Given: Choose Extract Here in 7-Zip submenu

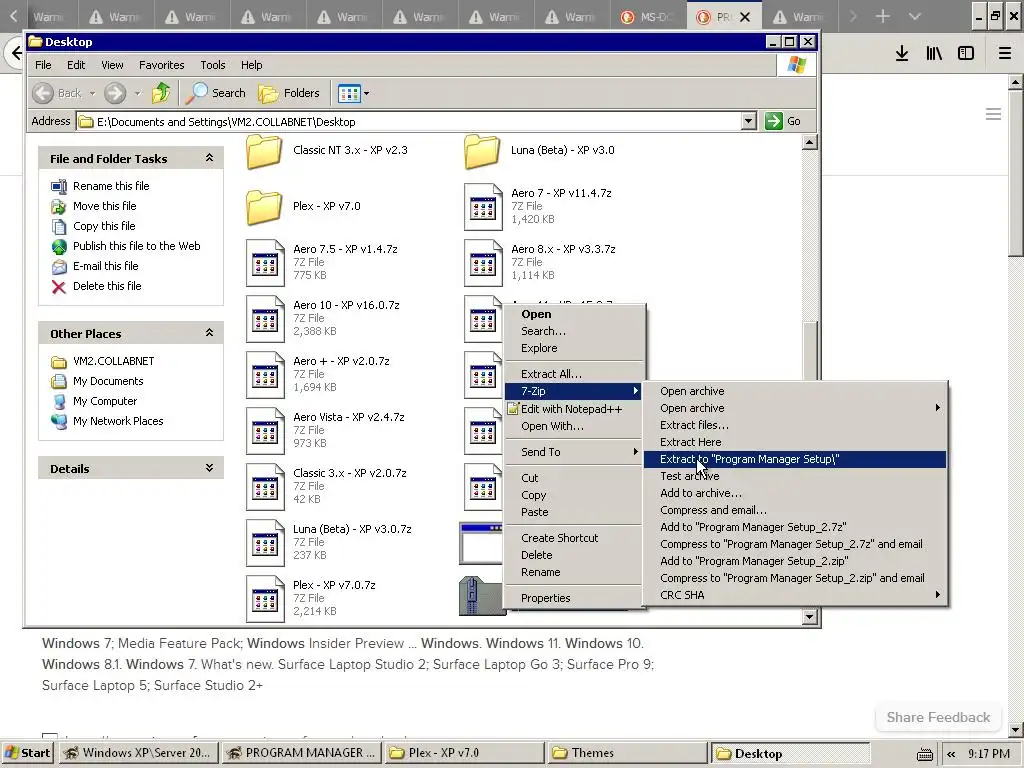Looking at the screenshot, I should [x=795, y=442].
